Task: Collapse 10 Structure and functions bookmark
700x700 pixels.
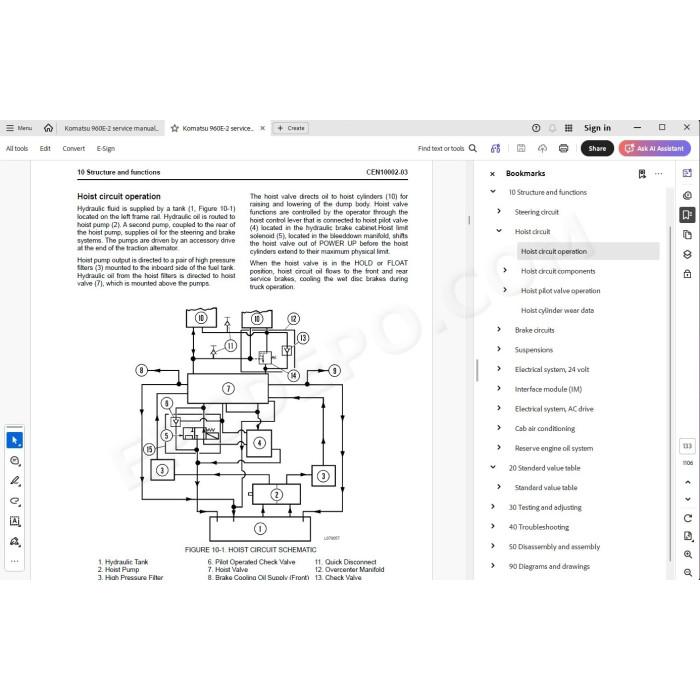Action: [493, 192]
